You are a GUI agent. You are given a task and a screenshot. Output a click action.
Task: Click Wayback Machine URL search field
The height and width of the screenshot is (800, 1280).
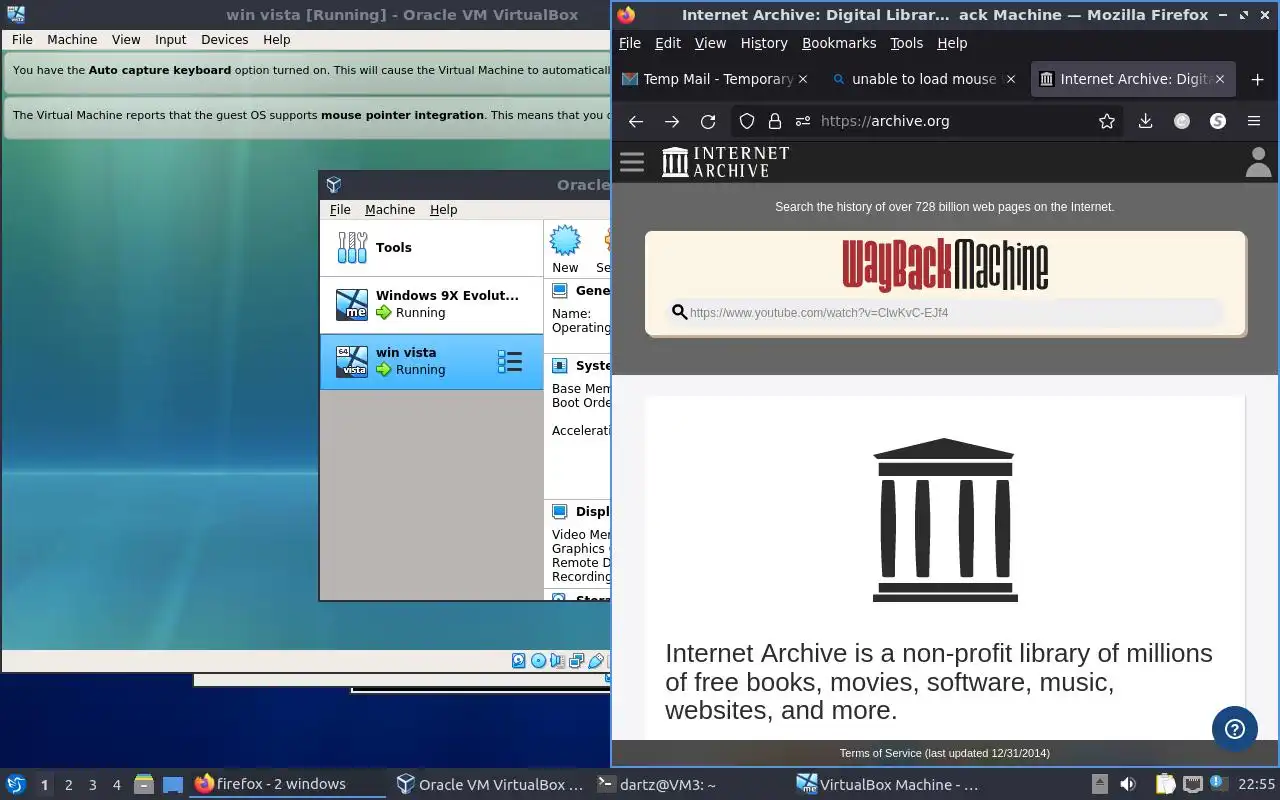click(x=945, y=312)
